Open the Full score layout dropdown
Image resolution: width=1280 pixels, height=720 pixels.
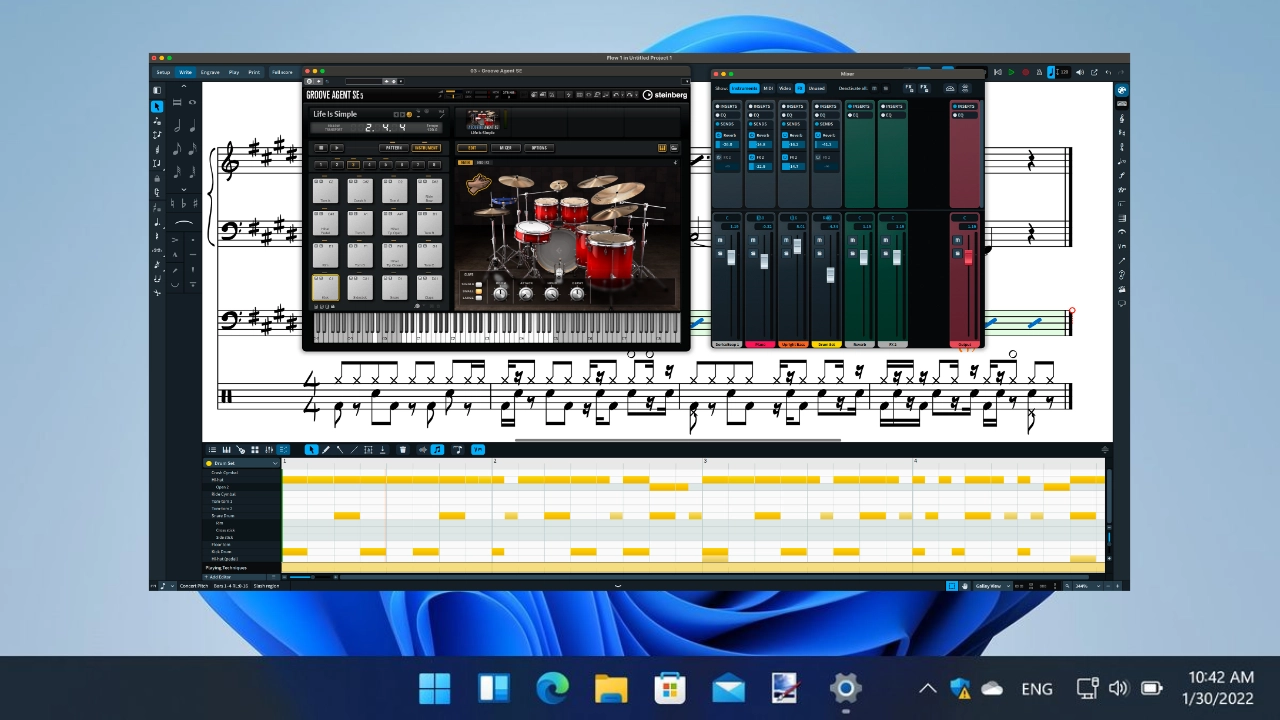pyautogui.click(x=283, y=72)
